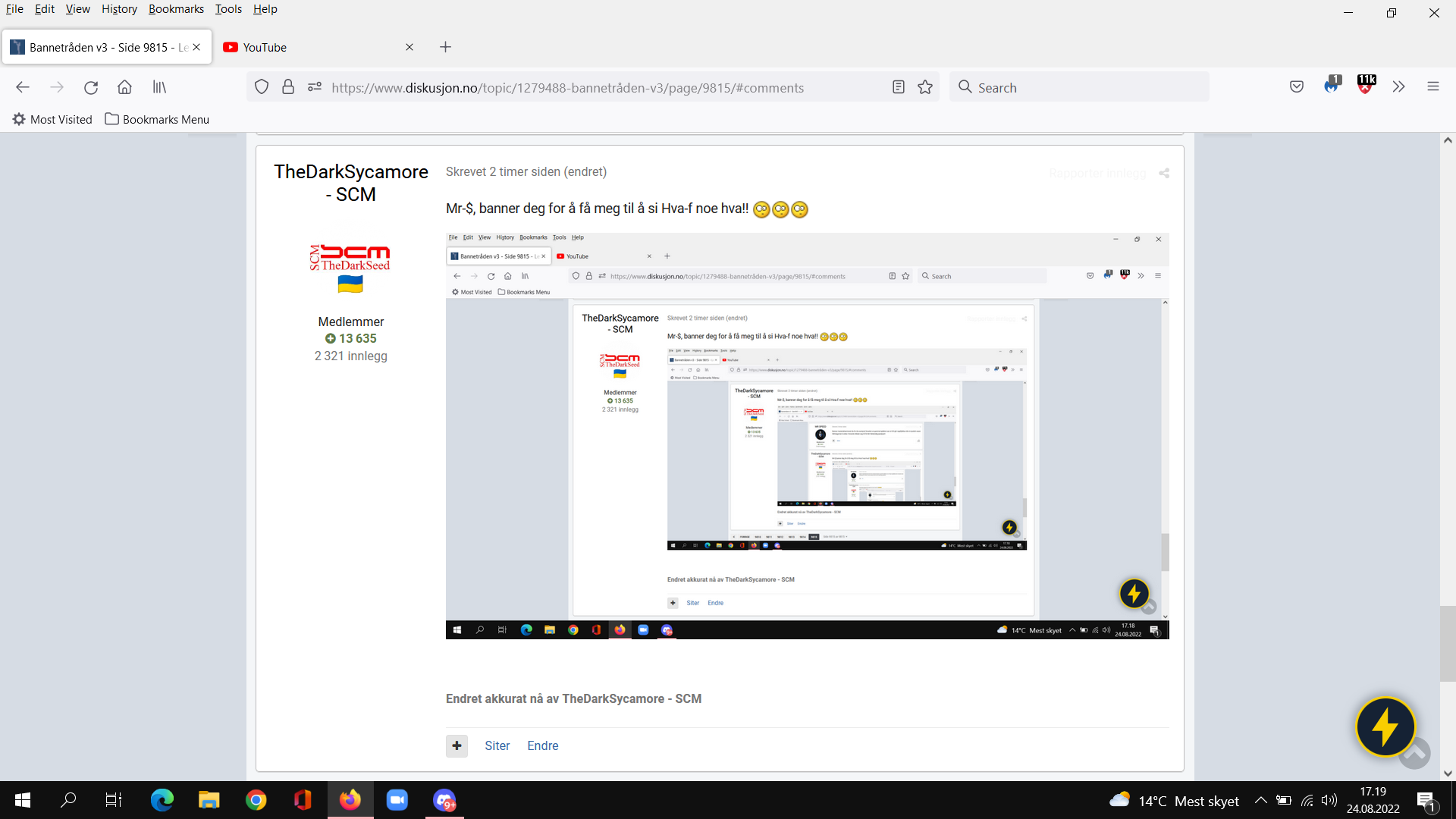Reload the current page

91,87
